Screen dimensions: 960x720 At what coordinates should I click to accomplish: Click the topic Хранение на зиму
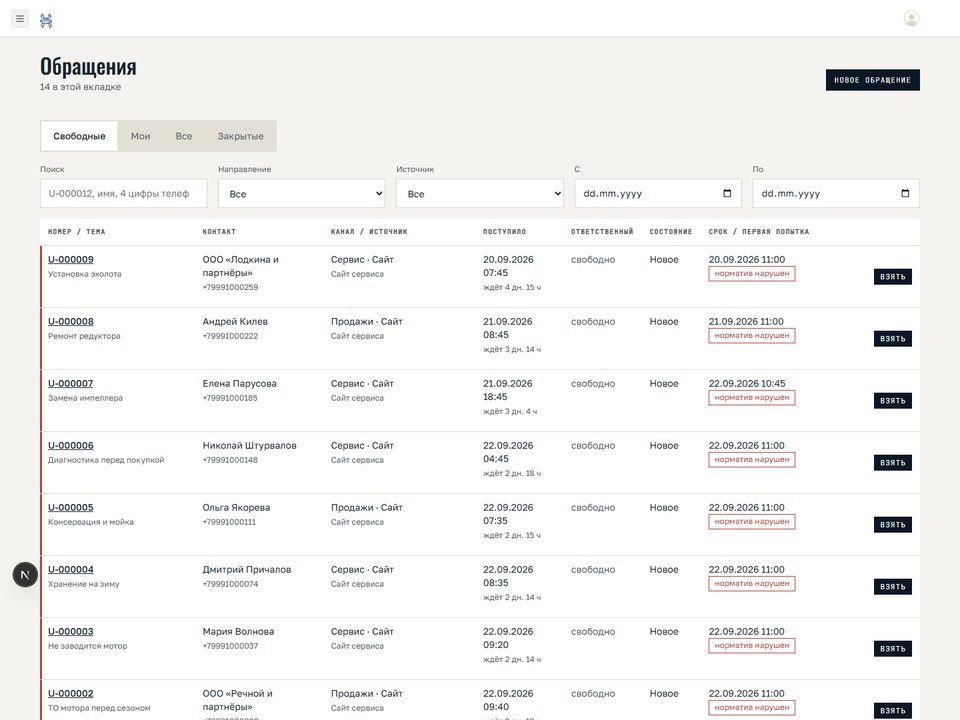point(84,583)
